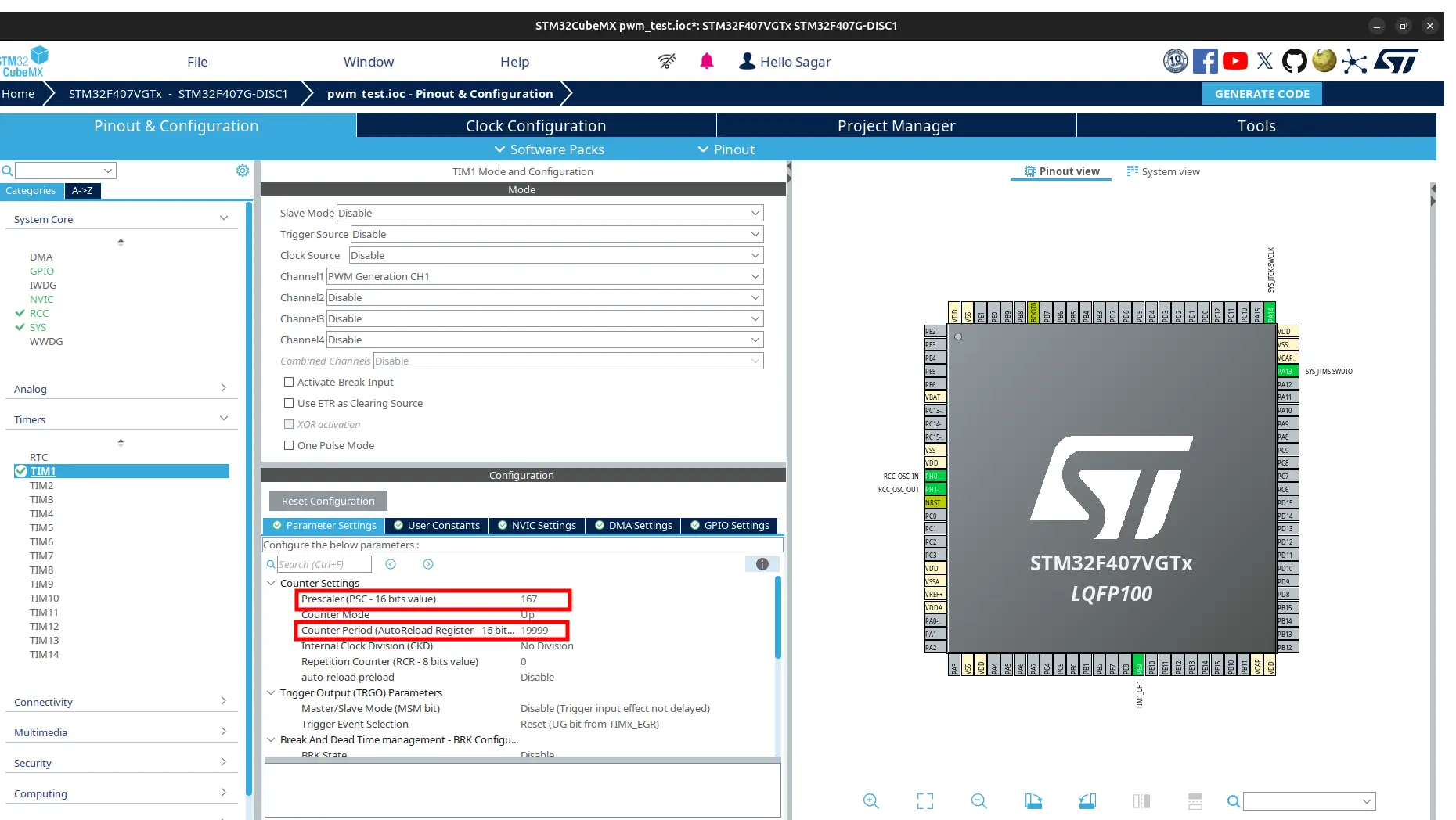The width and height of the screenshot is (1456, 820).
Task: Open the Software Packs menu
Action: 550,149
